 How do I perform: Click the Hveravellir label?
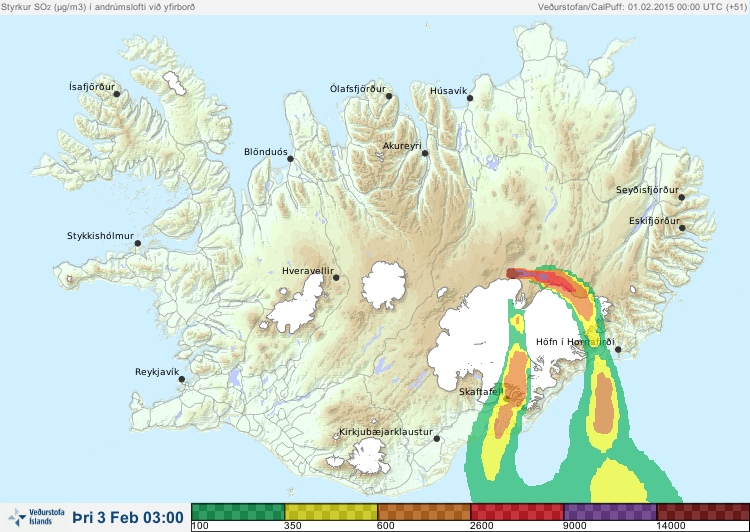pos(308,271)
